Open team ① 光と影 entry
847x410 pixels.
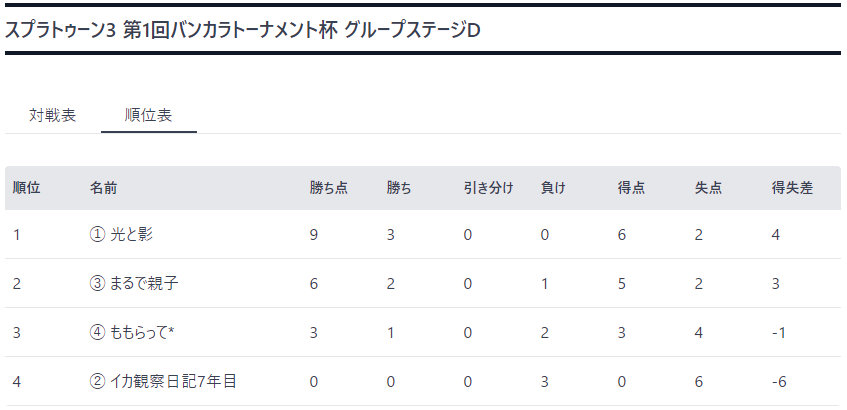click(x=121, y=234)
